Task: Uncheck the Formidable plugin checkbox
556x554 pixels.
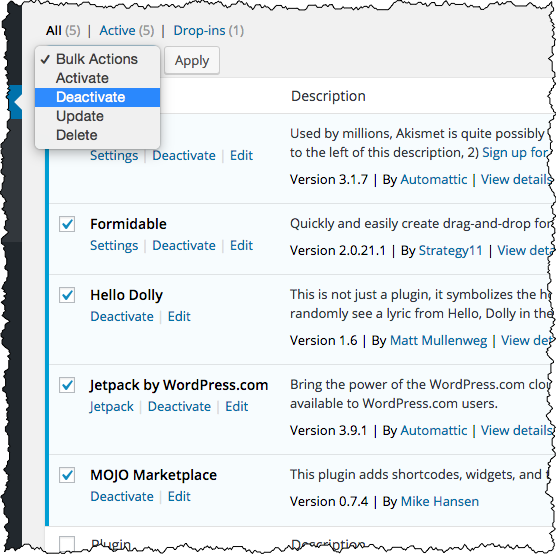Action: 67,224
